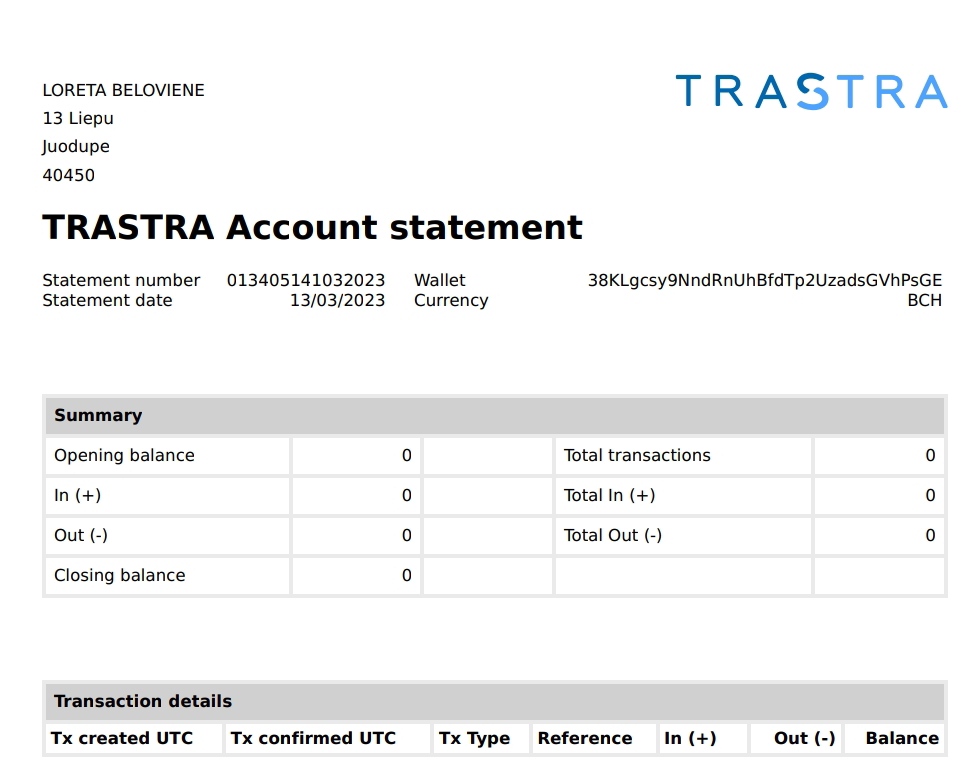969x771 pixels.
Task: Click the In (+) summary value 0
Action: 407,495
